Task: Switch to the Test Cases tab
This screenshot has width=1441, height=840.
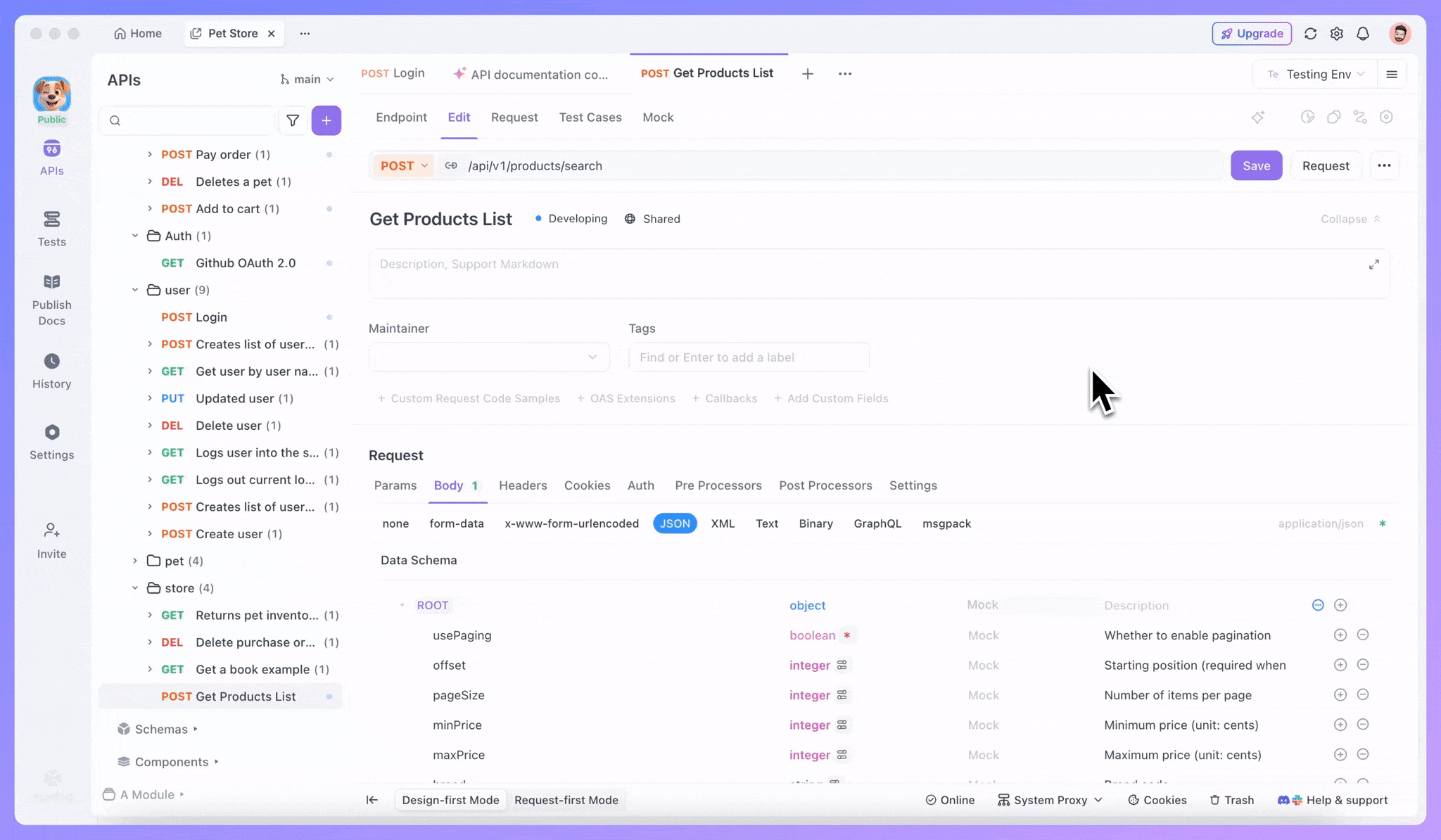Action: pyautogui.click(x=590, y=117)
